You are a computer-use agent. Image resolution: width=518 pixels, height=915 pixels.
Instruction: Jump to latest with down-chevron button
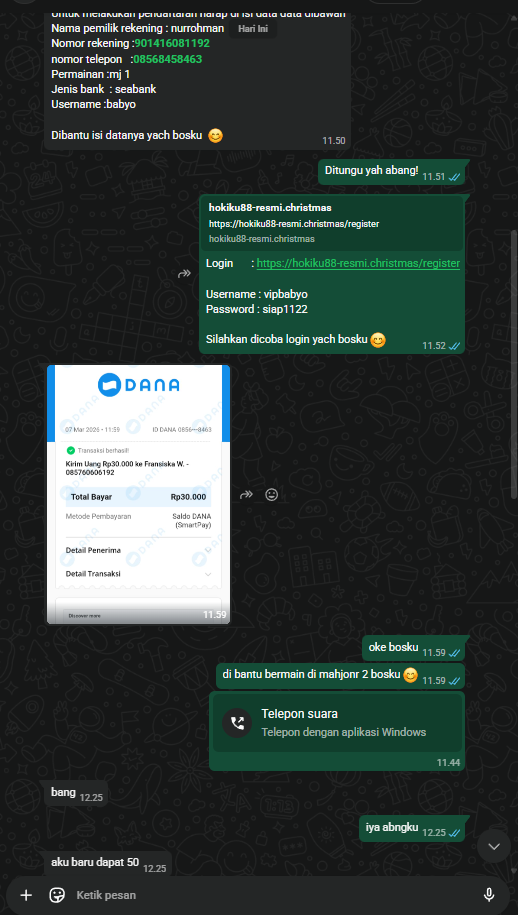coord(494,846)
